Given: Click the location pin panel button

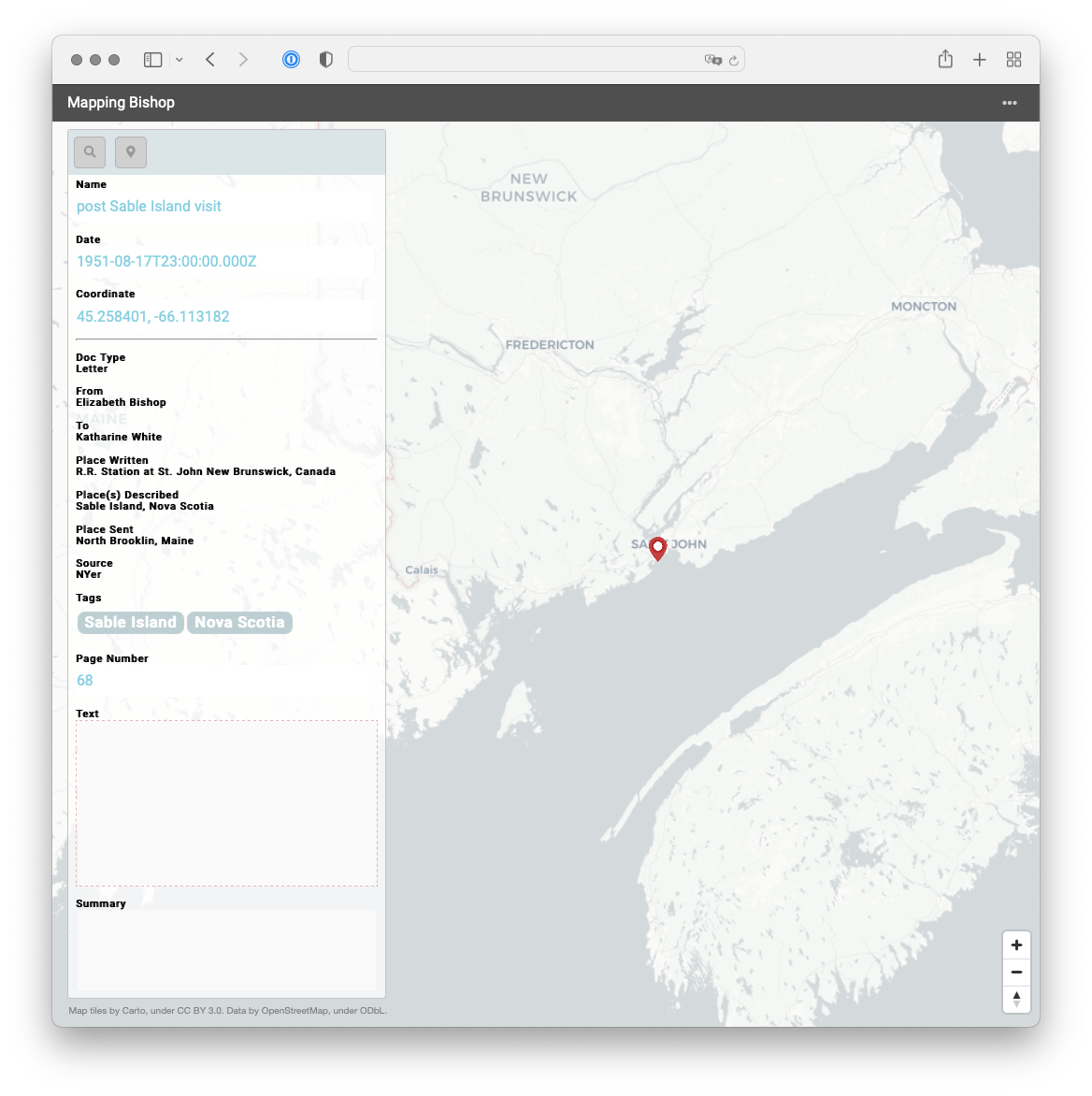Looking at the screenshot, I should [131, 151].
